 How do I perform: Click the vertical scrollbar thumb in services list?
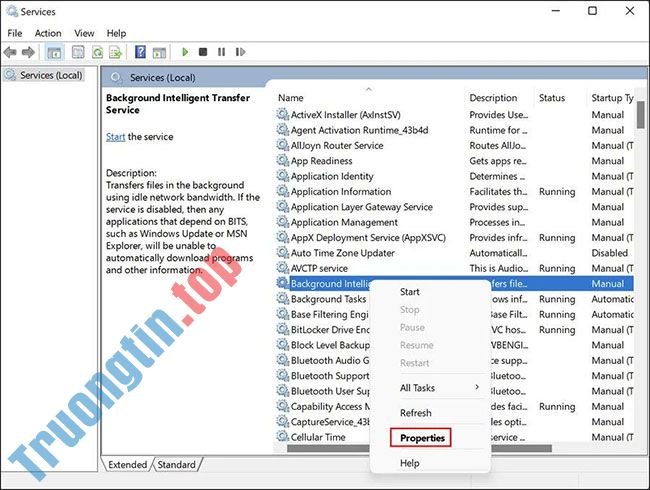coord(641,115)
